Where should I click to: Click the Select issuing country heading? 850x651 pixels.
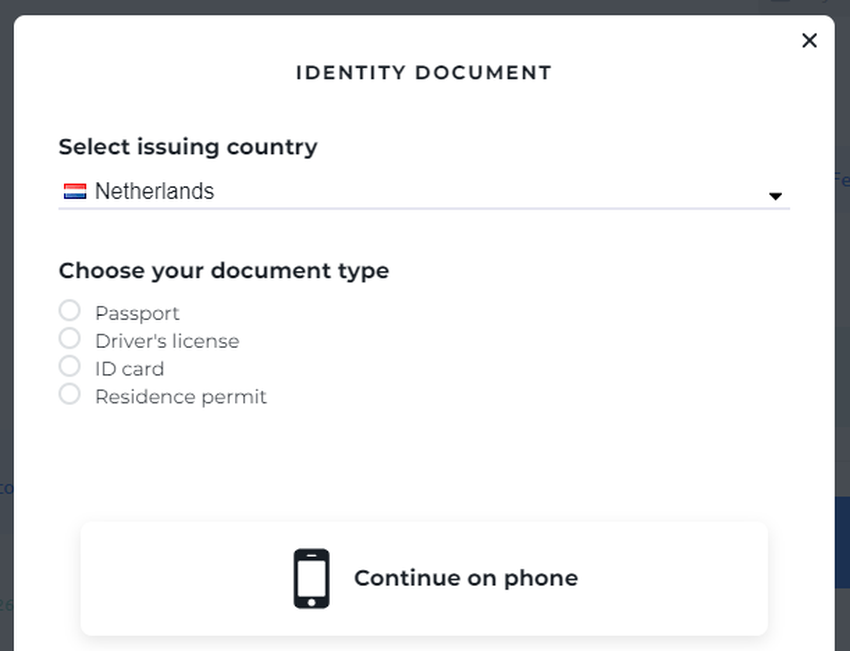click(x=188, y=147)
